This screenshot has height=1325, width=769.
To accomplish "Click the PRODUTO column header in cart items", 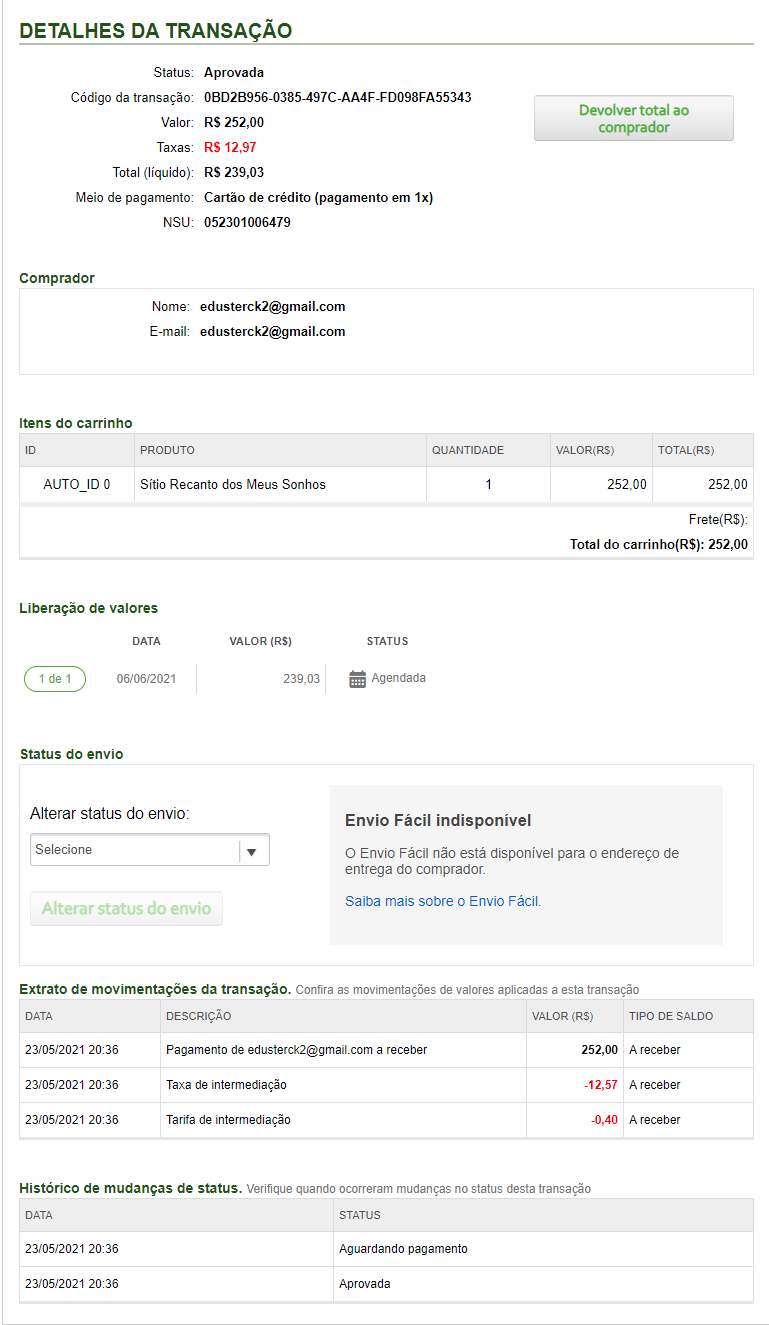I will (x=167, y=451).
